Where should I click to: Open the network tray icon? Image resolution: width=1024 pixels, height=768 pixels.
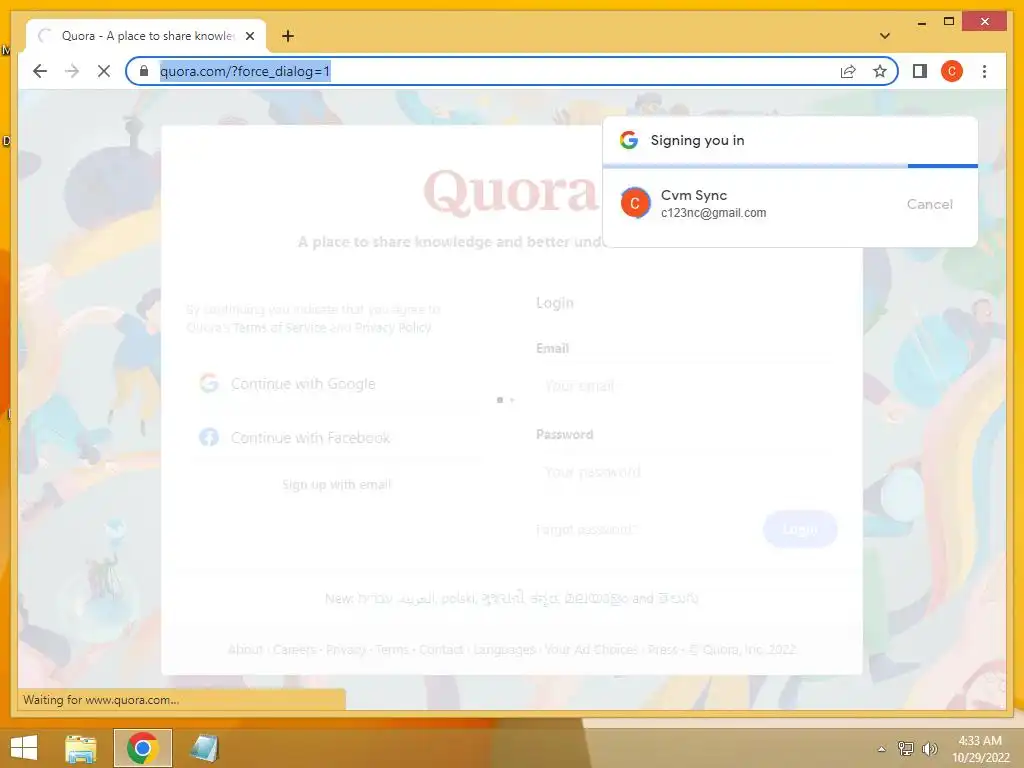coord(906,748)
